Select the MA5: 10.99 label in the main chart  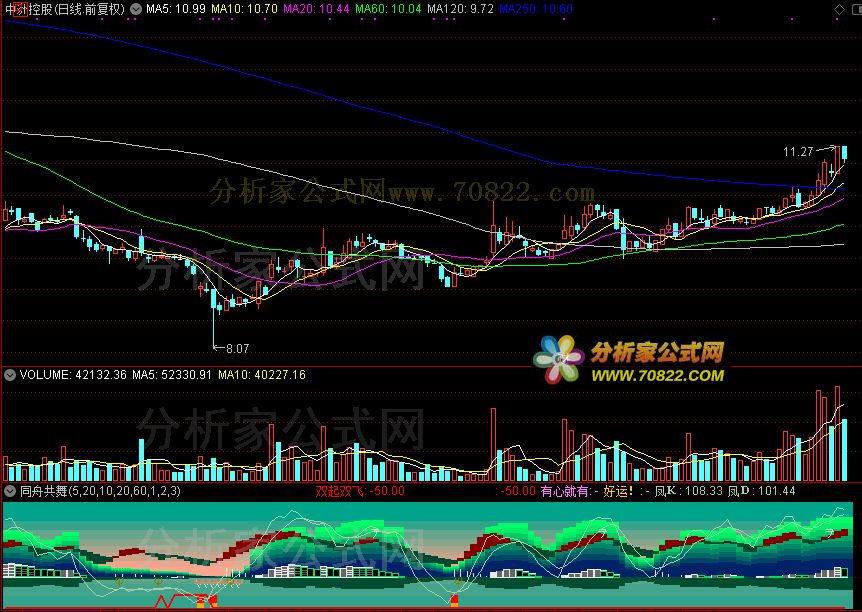176,9
